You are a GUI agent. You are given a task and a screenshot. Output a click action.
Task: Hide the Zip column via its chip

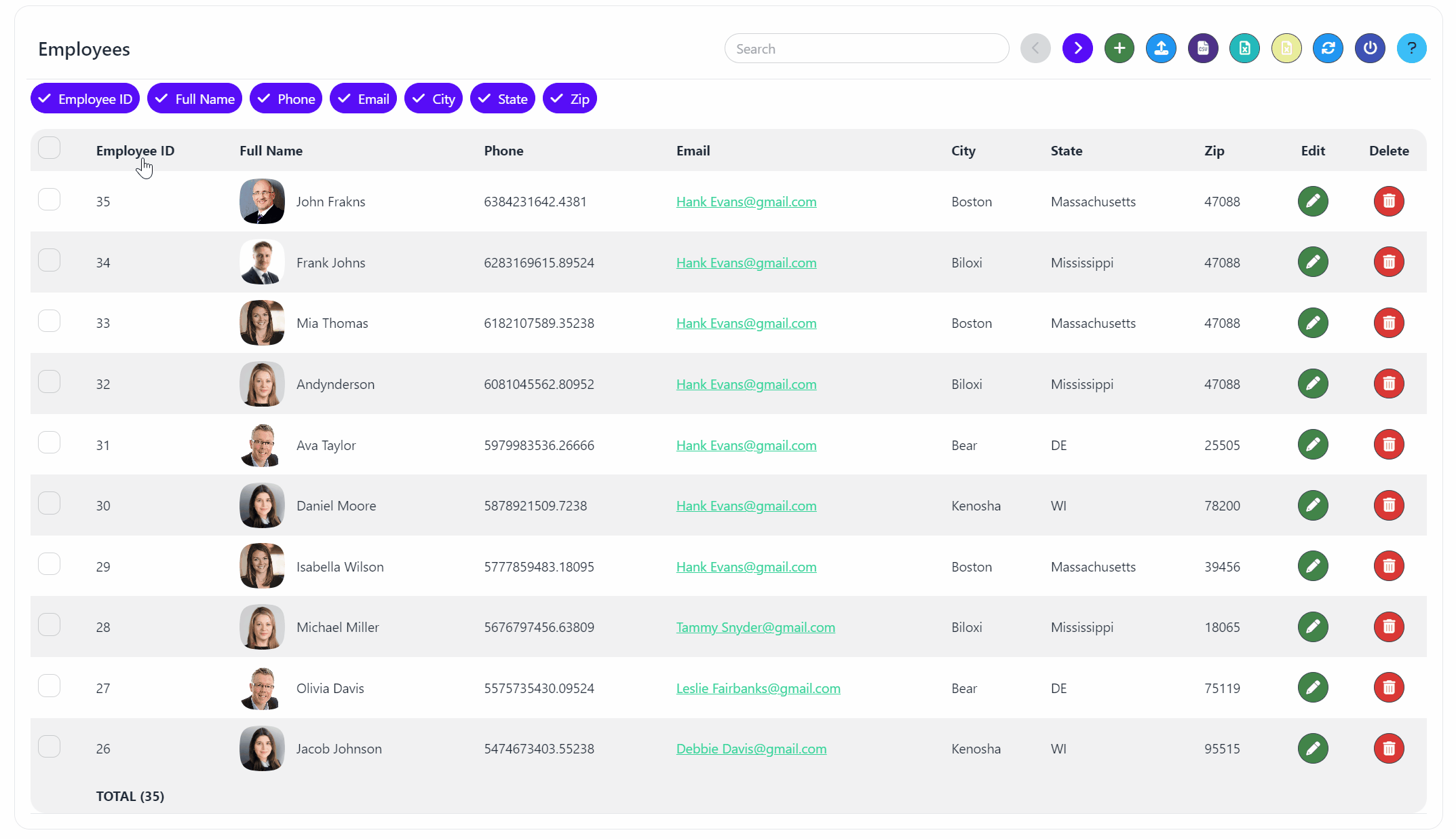569,99
